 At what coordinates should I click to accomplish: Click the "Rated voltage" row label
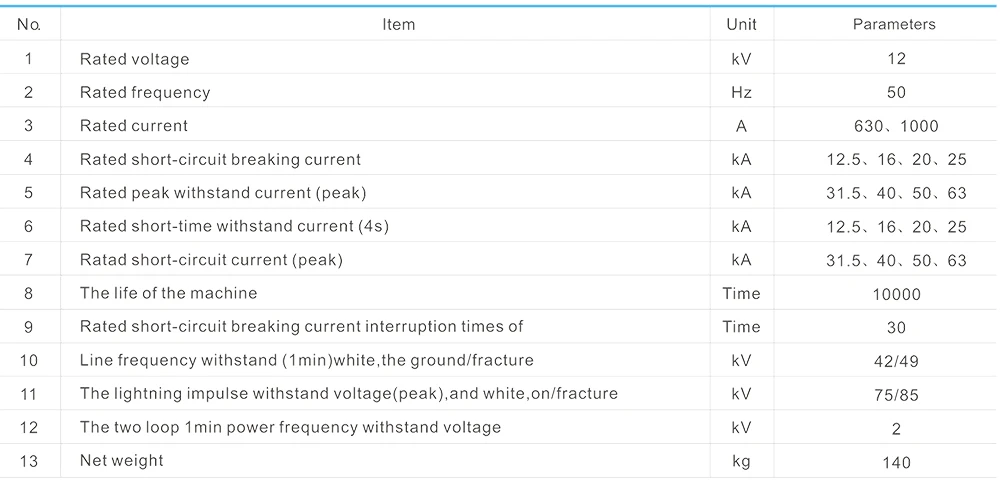point(134,59)
